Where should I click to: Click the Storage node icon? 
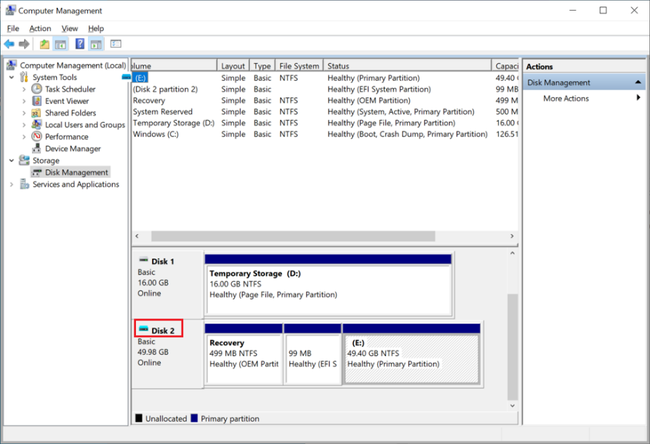(24, 160)
